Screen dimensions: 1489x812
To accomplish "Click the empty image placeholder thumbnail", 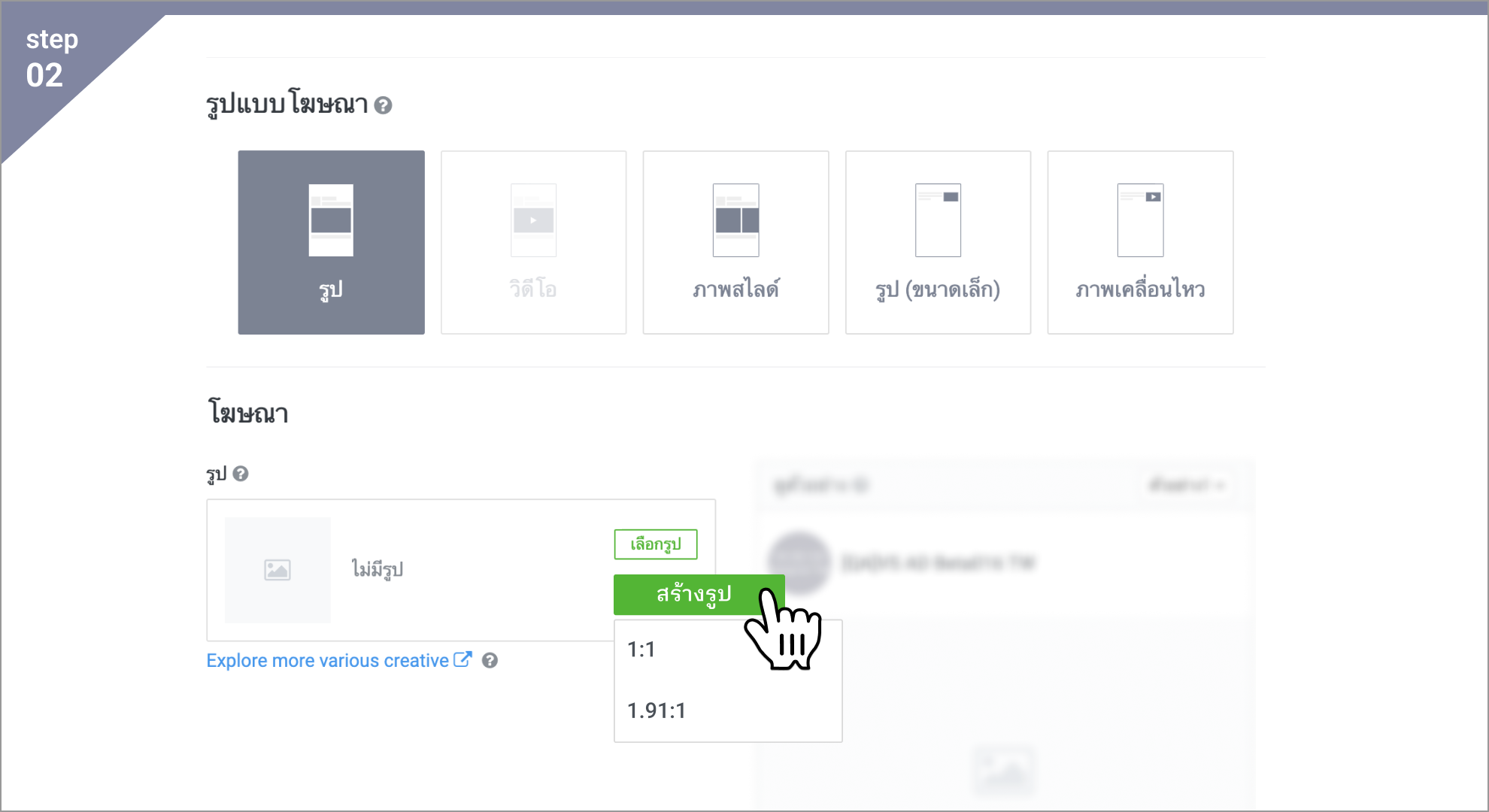I will [277, 570].
